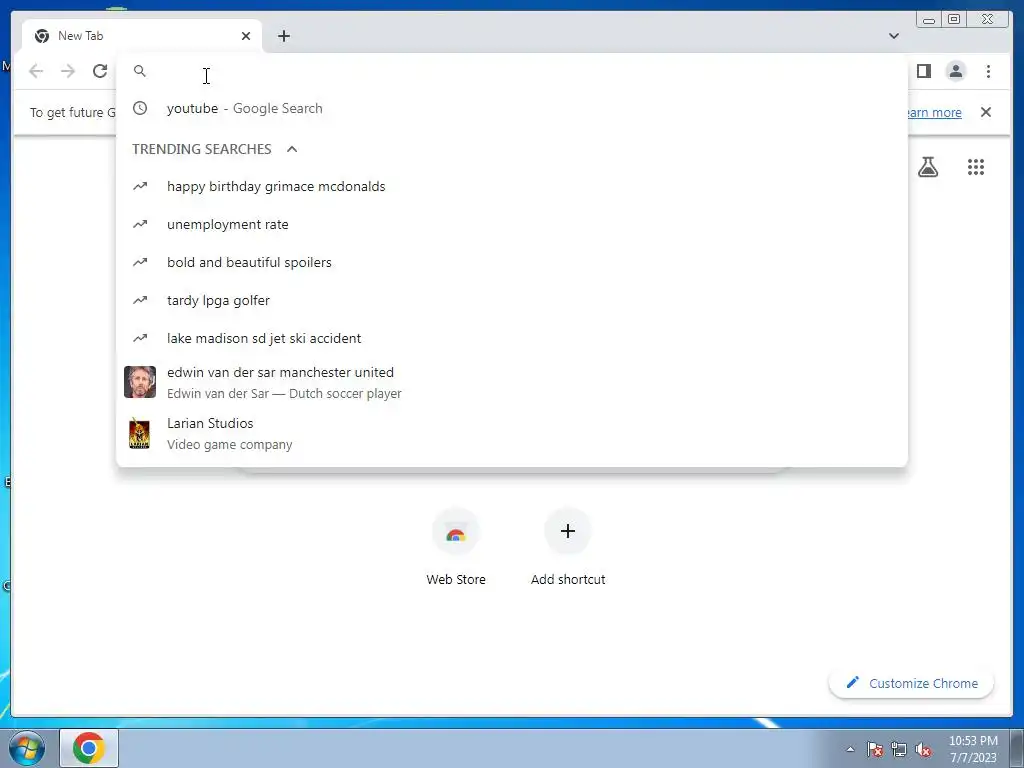This screenshot has width=1024, height=768.
Task: Click the muted volume tray icon
Action: (x=923, y=749)
